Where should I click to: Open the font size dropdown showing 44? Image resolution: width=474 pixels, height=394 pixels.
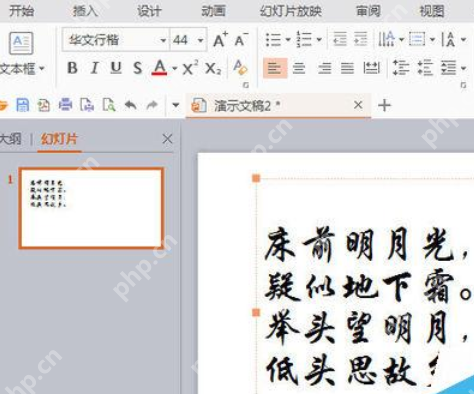pos(200,41)
